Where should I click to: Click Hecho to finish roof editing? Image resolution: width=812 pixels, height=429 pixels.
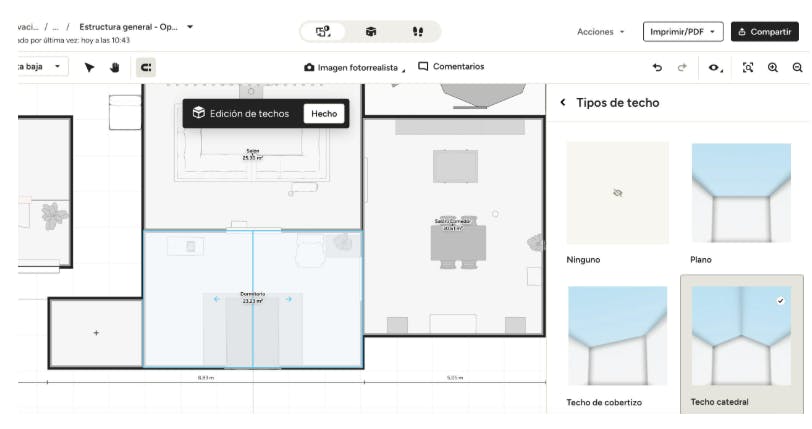tap(324, 113)
